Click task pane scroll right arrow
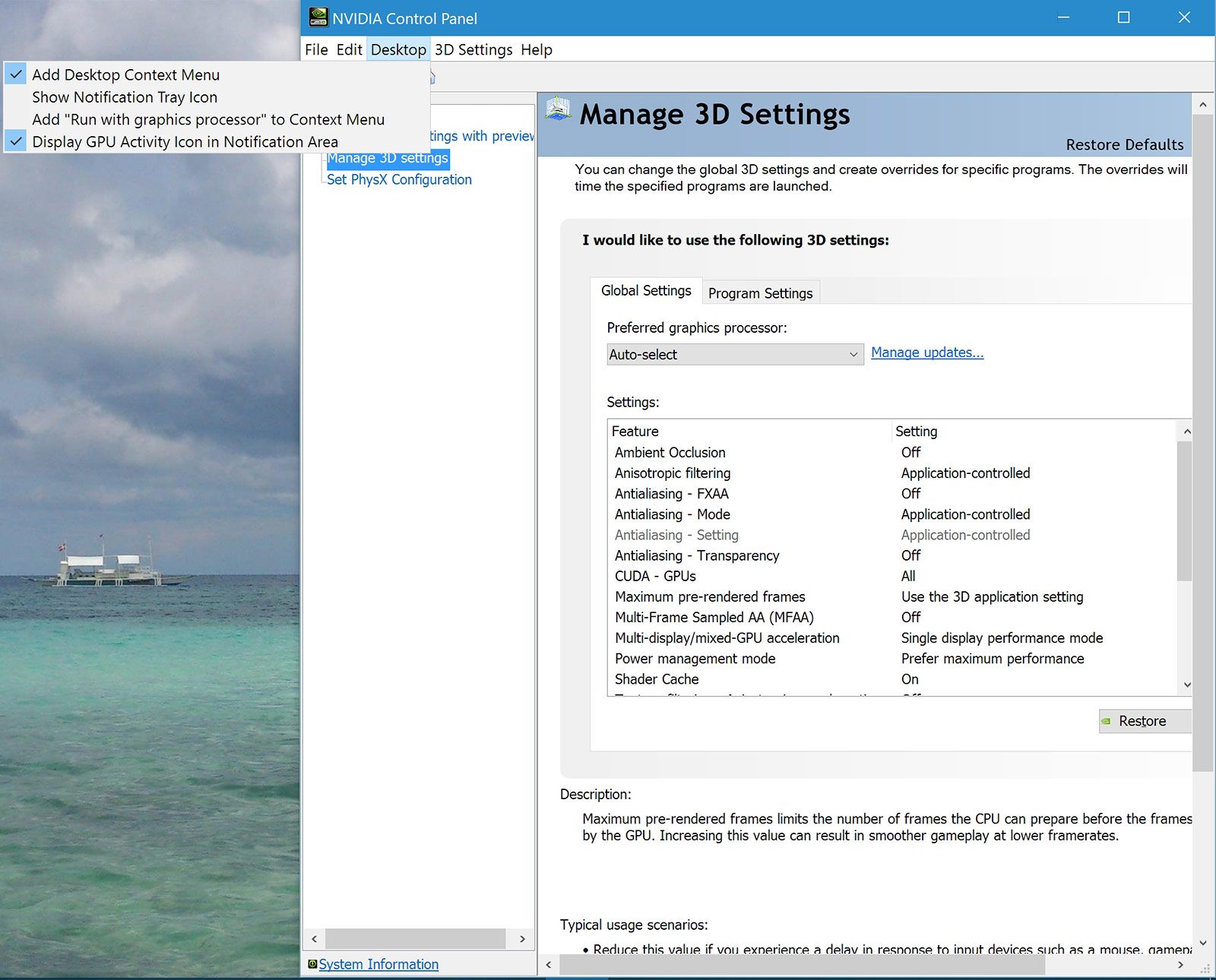Image resolution: width=1216 pixels, height=980 pixels. 522,939
